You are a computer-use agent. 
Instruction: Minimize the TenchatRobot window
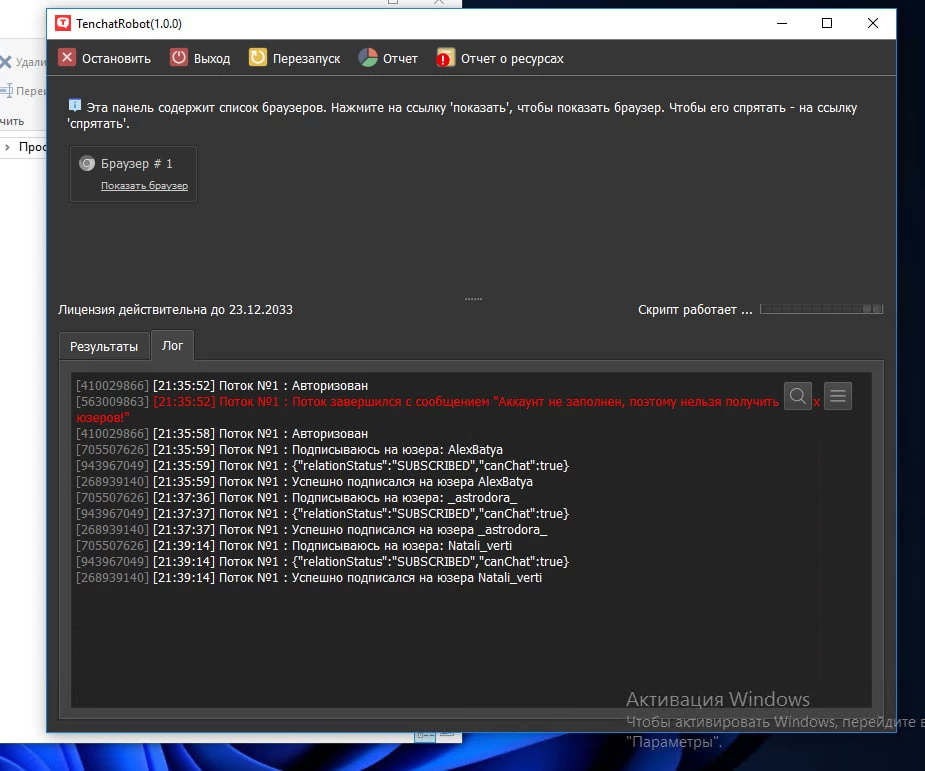782,24
